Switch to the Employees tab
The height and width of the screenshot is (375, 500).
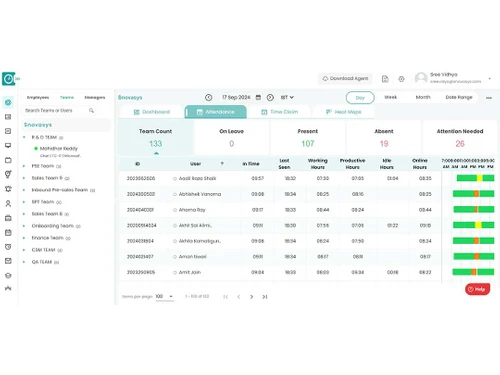[38, 97]
